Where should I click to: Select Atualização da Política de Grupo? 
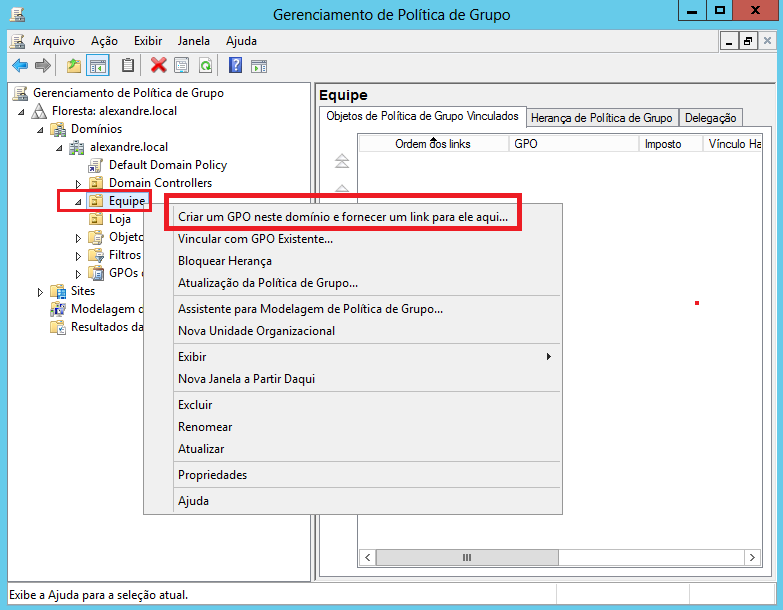point(367,283)
